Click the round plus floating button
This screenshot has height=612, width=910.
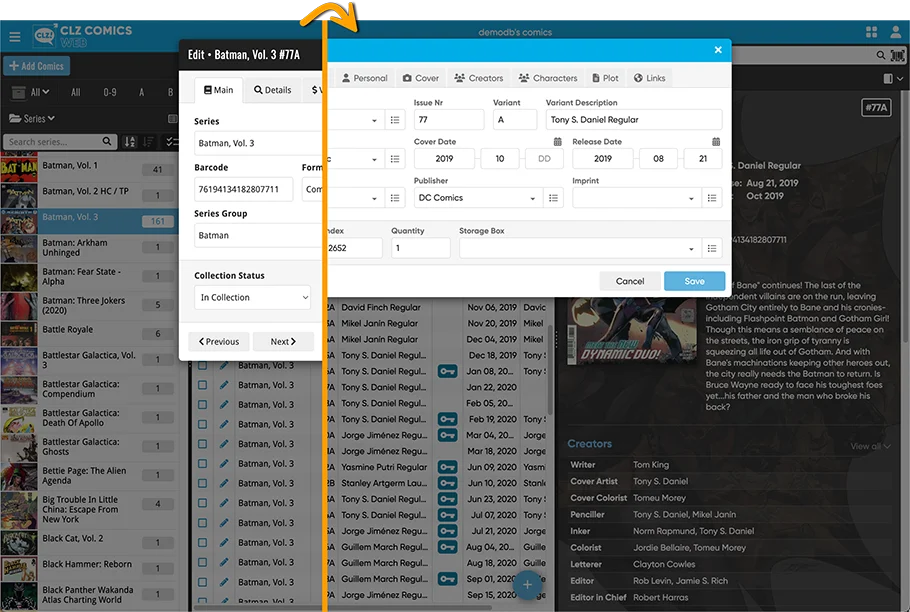(x=527, y=584)
